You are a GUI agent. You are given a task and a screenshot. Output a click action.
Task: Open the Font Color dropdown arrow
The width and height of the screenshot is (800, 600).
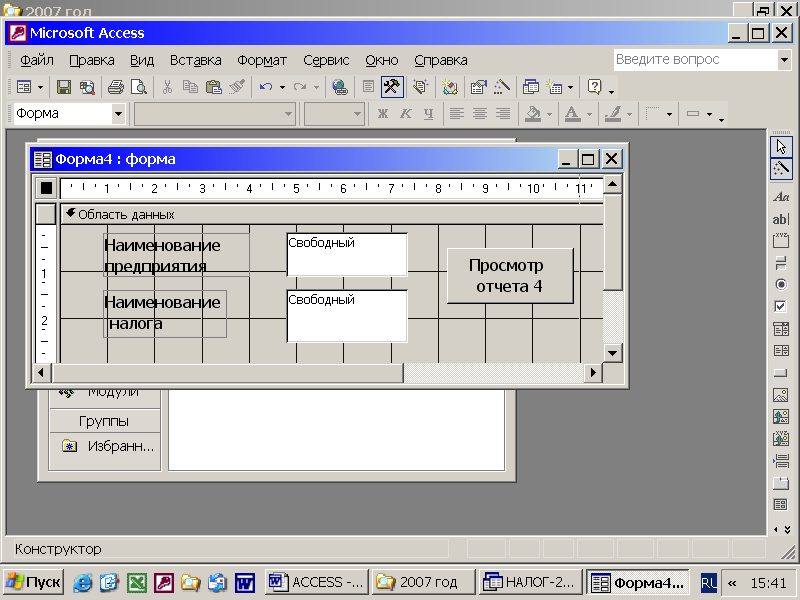589,114
